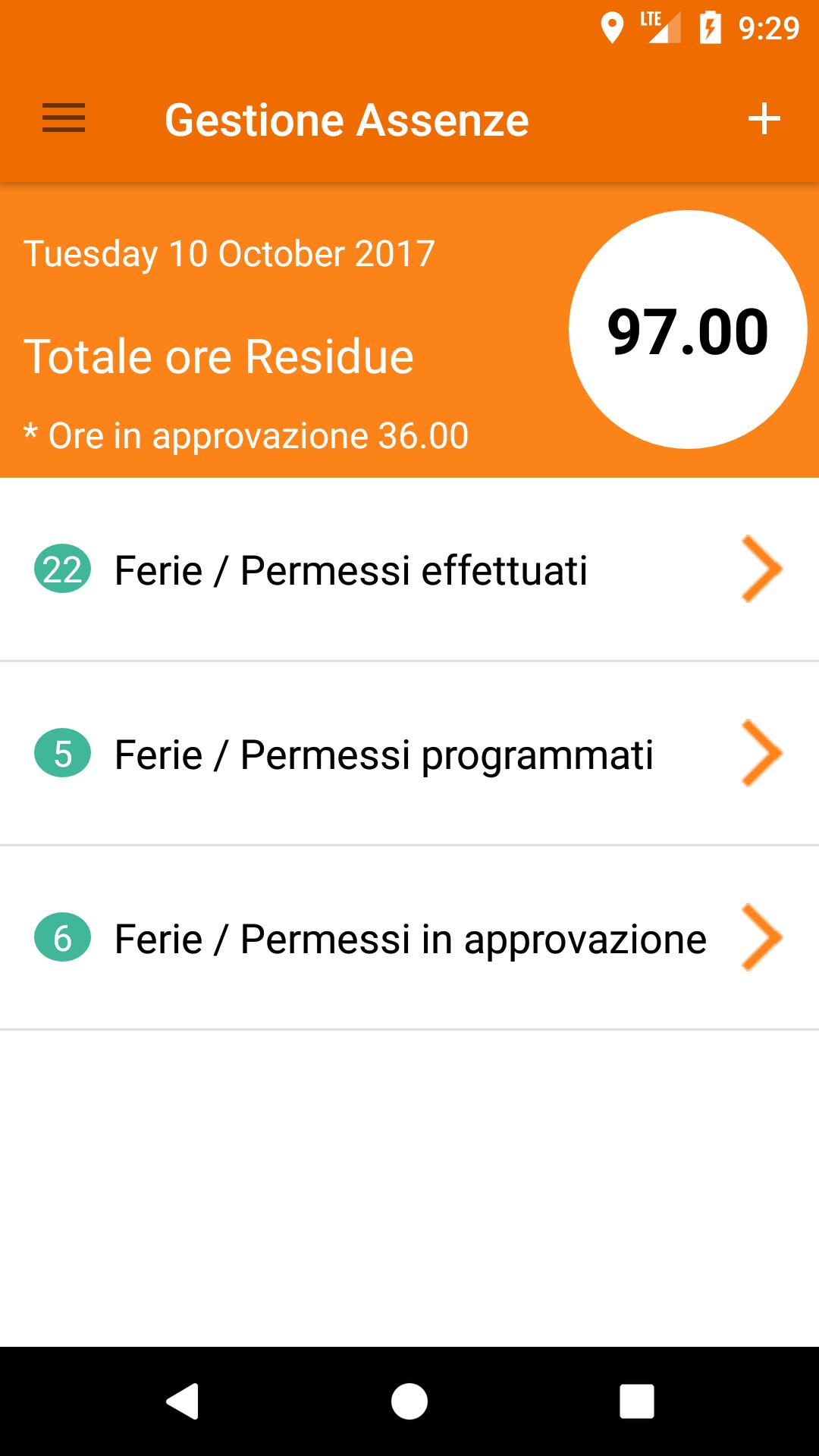Viewport: 819px width, 1456px height.
Task: Tap the location icon in status bar
Action: point(611,28)
